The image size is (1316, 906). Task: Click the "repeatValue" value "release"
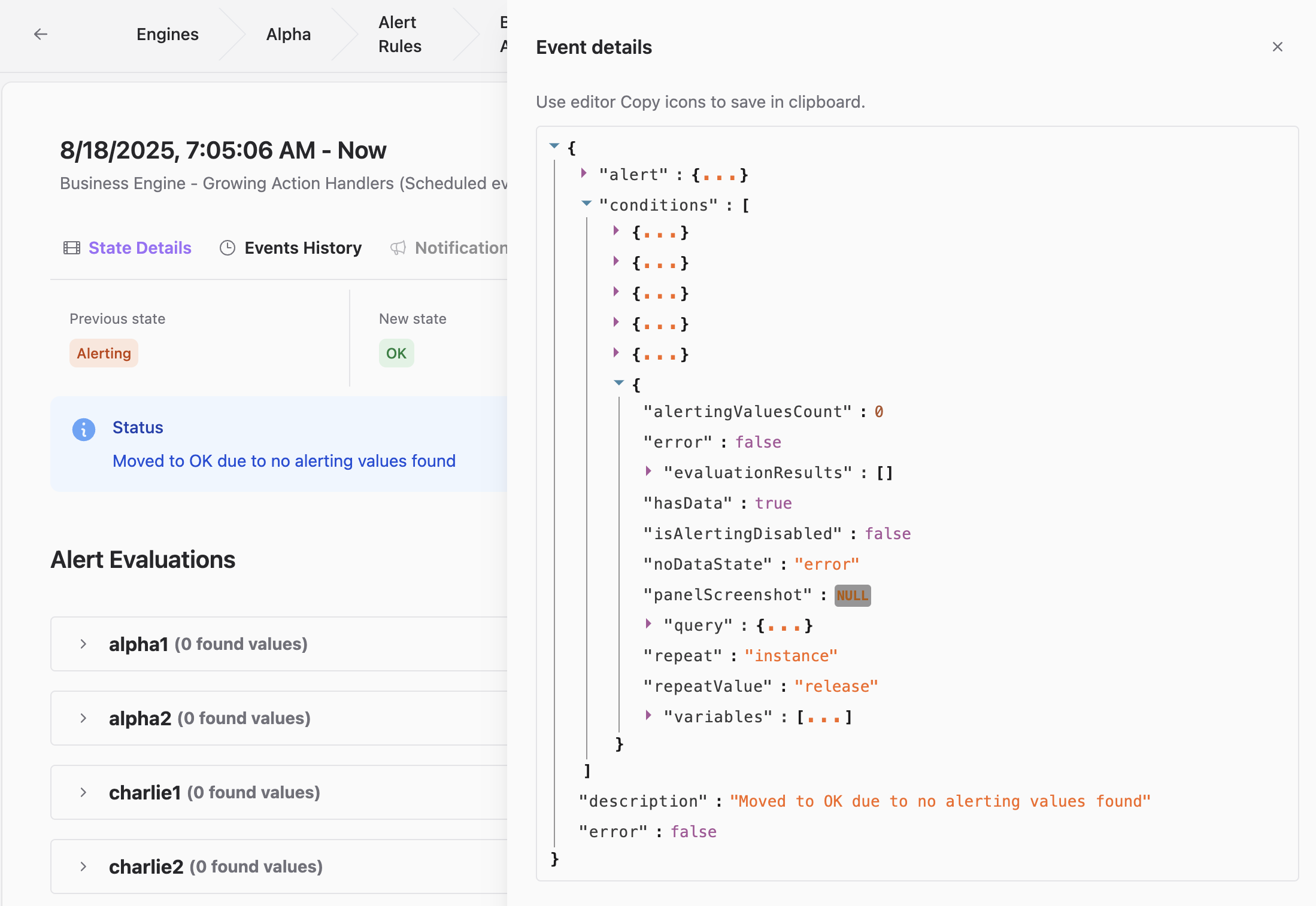point(836,686)
